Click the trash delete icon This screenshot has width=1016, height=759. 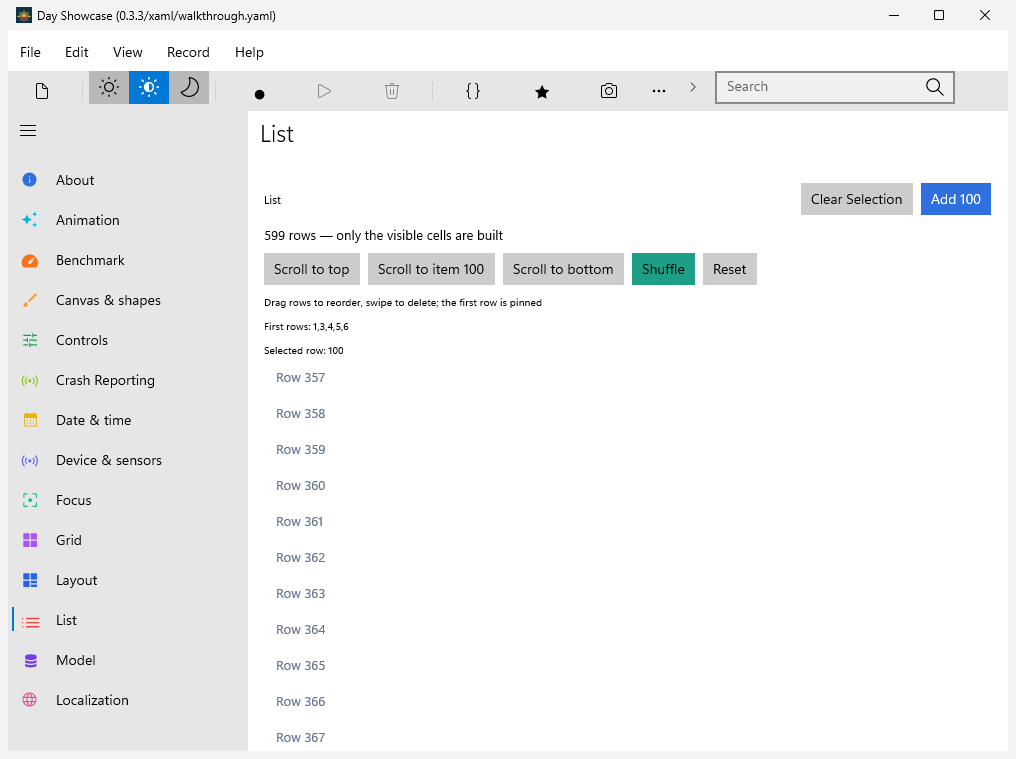pyautogui.click(x=392, y=91)
